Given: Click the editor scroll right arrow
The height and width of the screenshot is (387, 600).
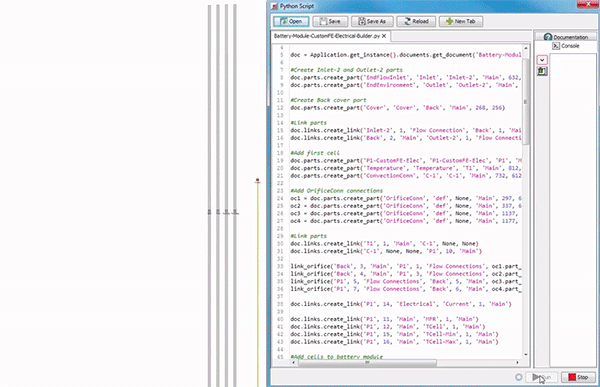Looking at the screenshot, I should [x=517, y=362].
